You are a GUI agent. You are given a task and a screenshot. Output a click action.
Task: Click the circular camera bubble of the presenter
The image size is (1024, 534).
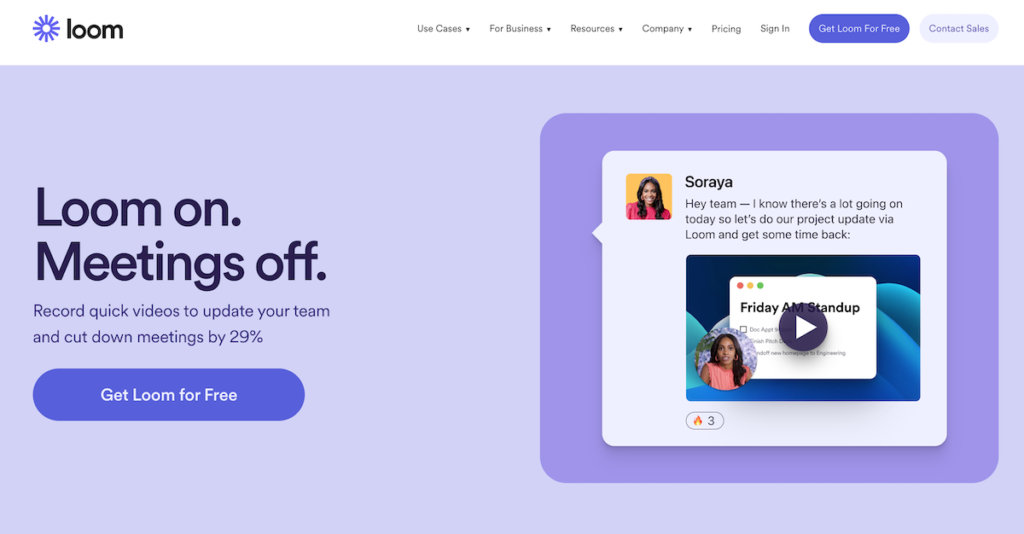[725, 358]
